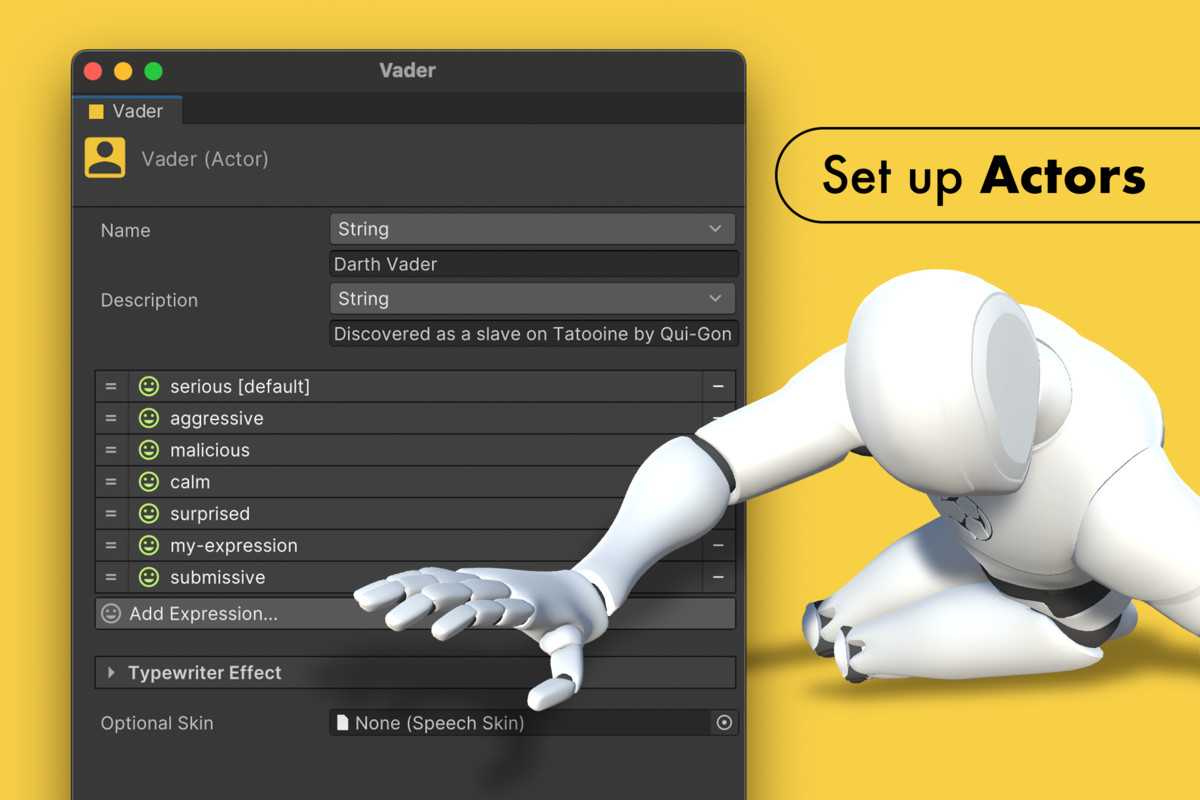This screenshot has height=800, width=1200.
Task: Pick the reorder handle of the surprised row
Action: tap(111, 514)
